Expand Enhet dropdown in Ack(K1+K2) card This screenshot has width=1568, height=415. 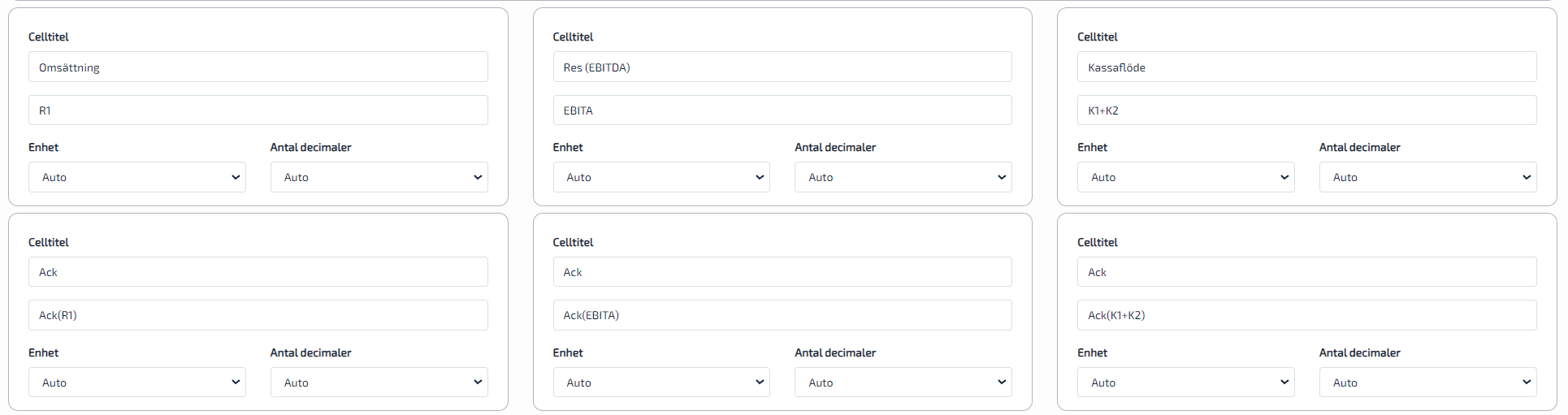click(1186, 383)
